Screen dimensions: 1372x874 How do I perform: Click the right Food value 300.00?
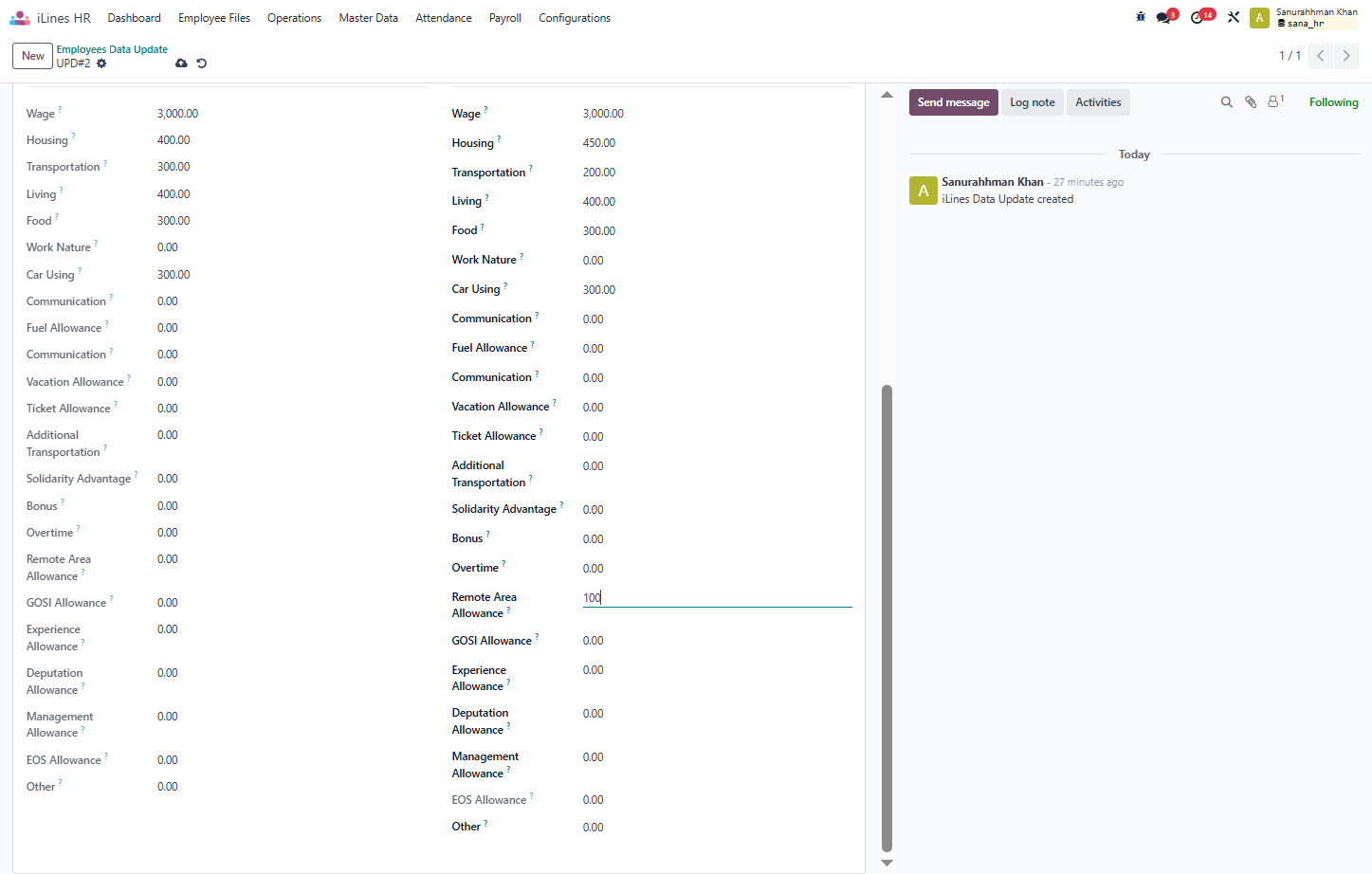tap(599, 231)
